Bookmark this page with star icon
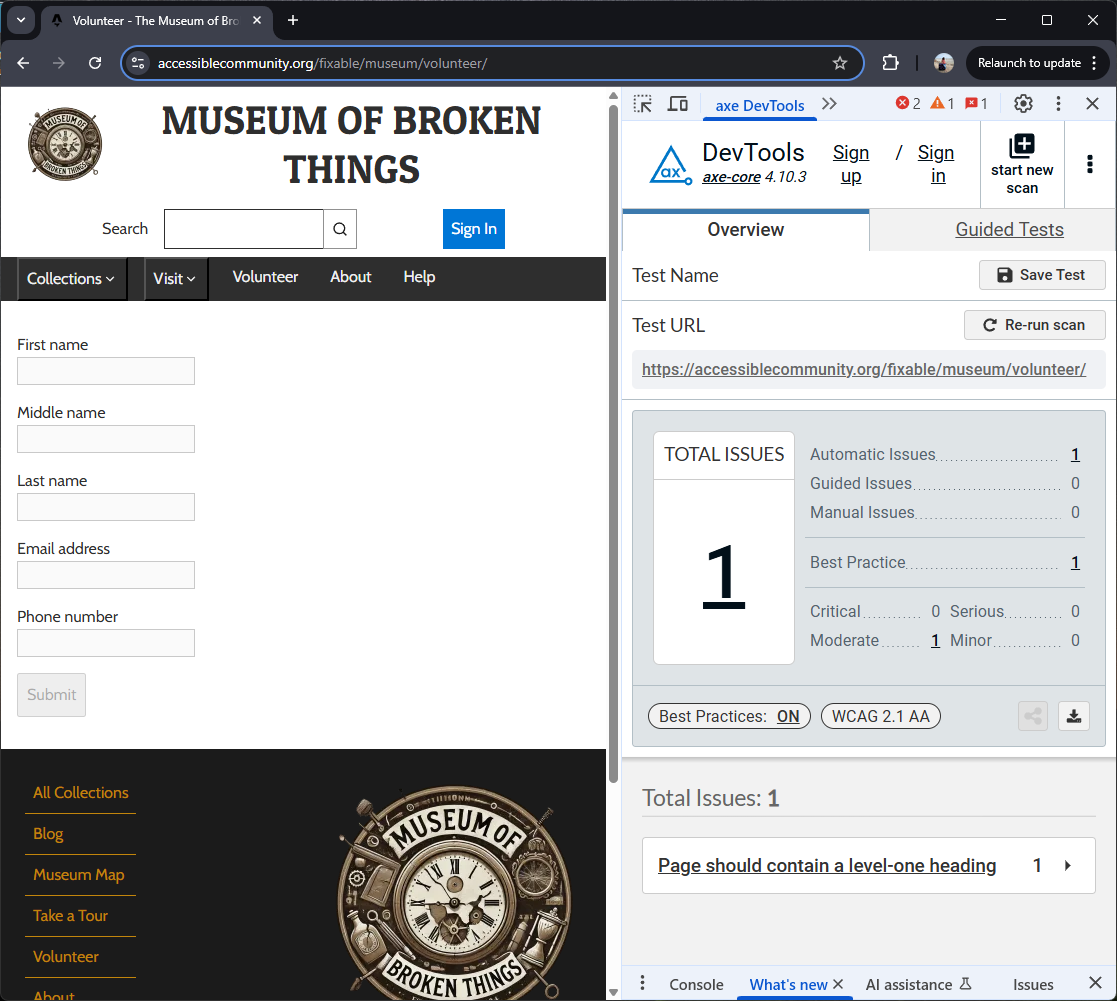This screenshot has height=1001, width=1117. (840, 63)
